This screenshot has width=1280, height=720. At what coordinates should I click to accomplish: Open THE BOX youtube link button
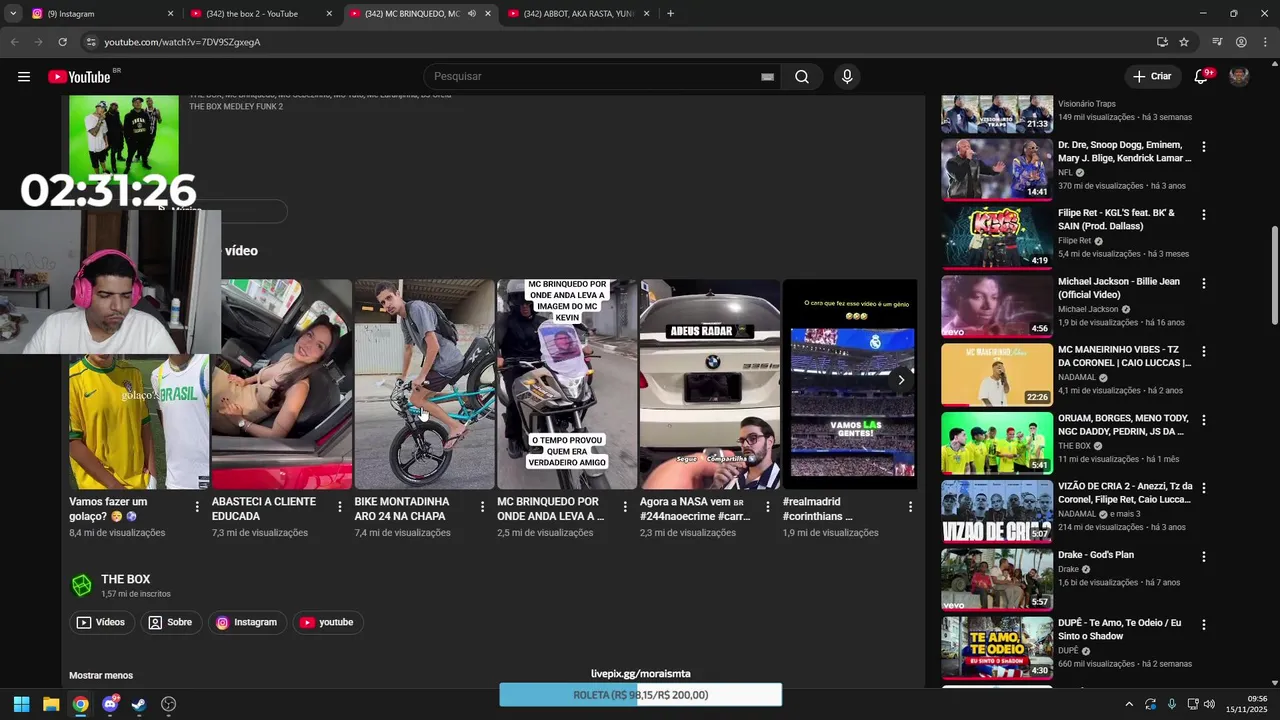pos(328,622)
